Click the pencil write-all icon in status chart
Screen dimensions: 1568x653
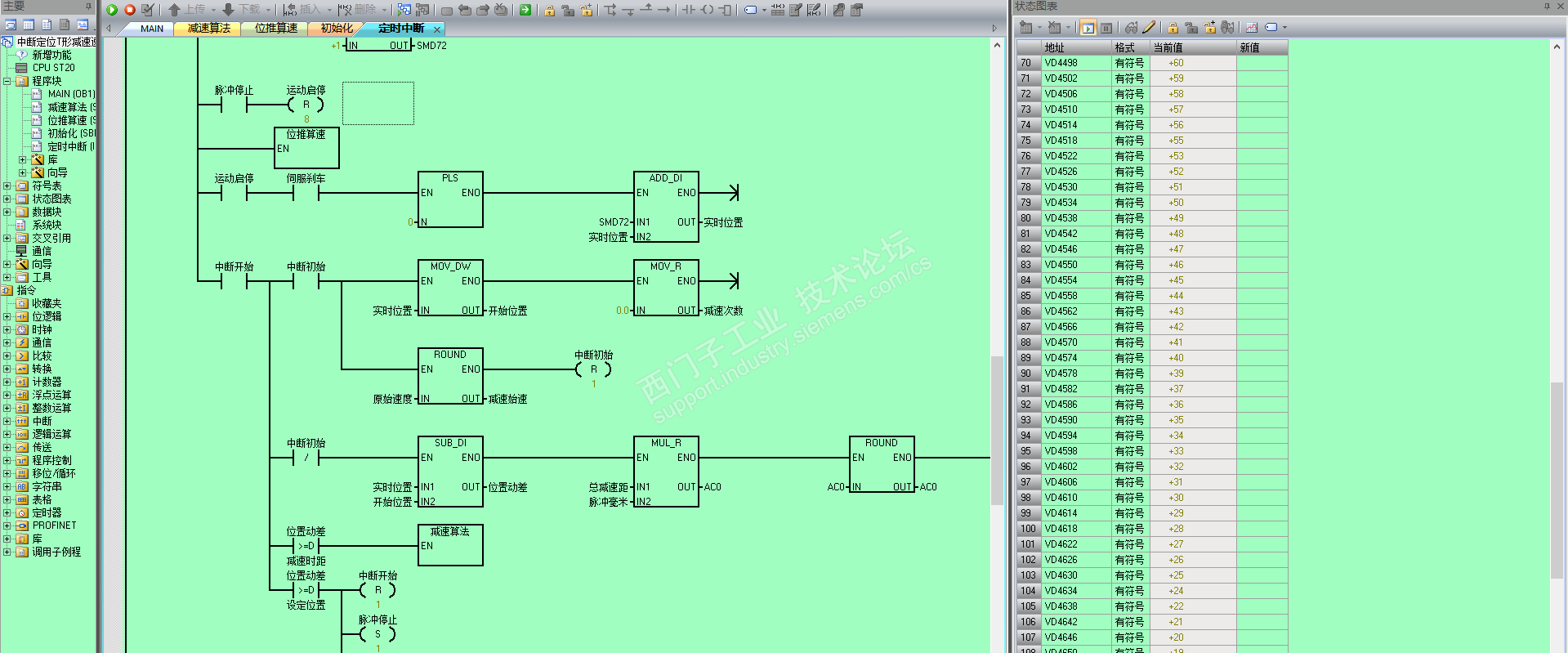click(x=1149, y=28)
